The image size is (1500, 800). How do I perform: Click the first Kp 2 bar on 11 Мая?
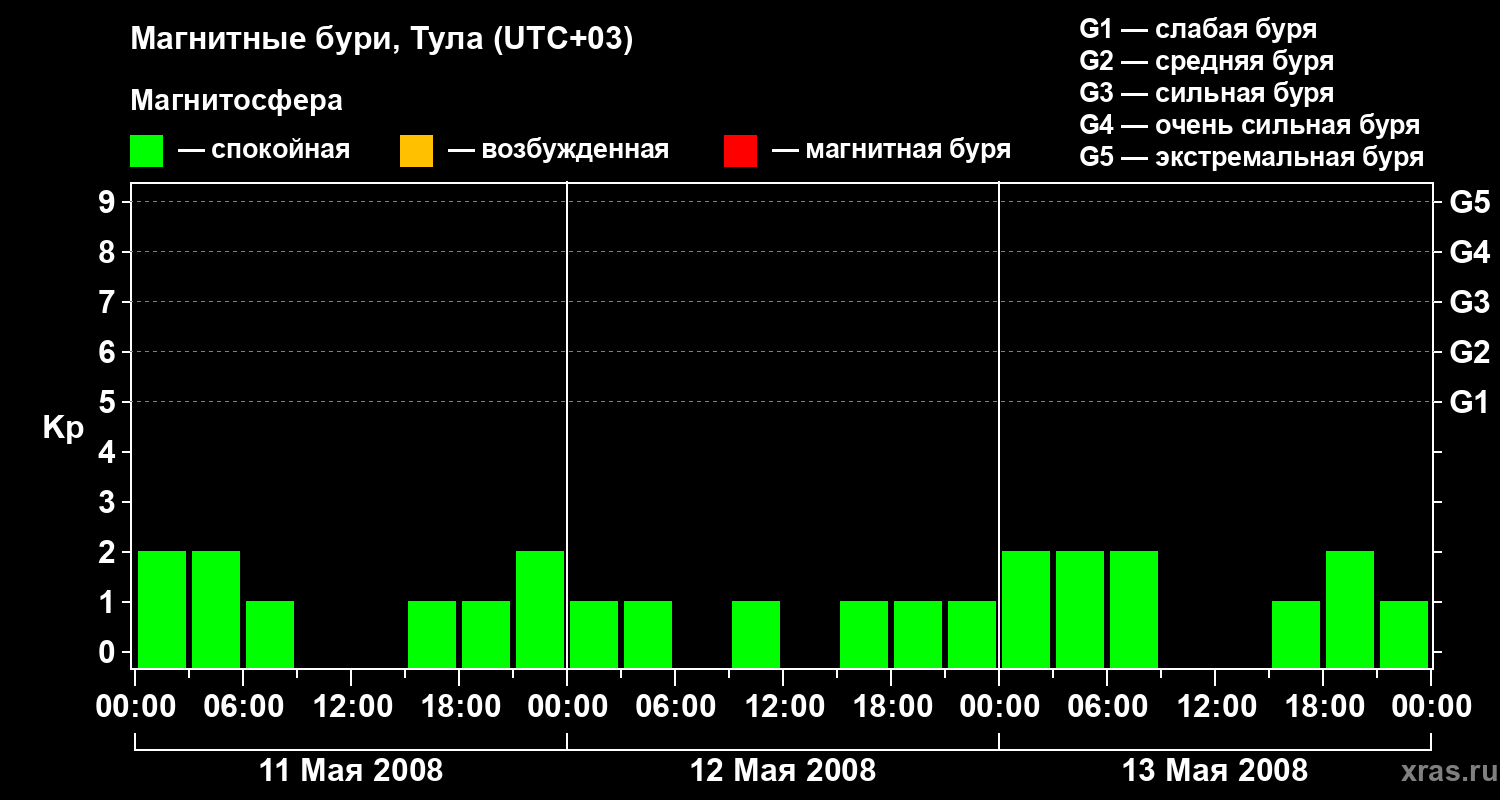(x=162, y=609)
